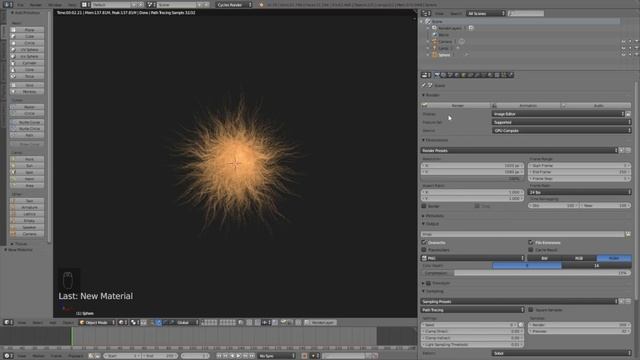This screenshot has width=640, height=360.
Task: Open the file format dropdown PNG
Action: [473, 258]
